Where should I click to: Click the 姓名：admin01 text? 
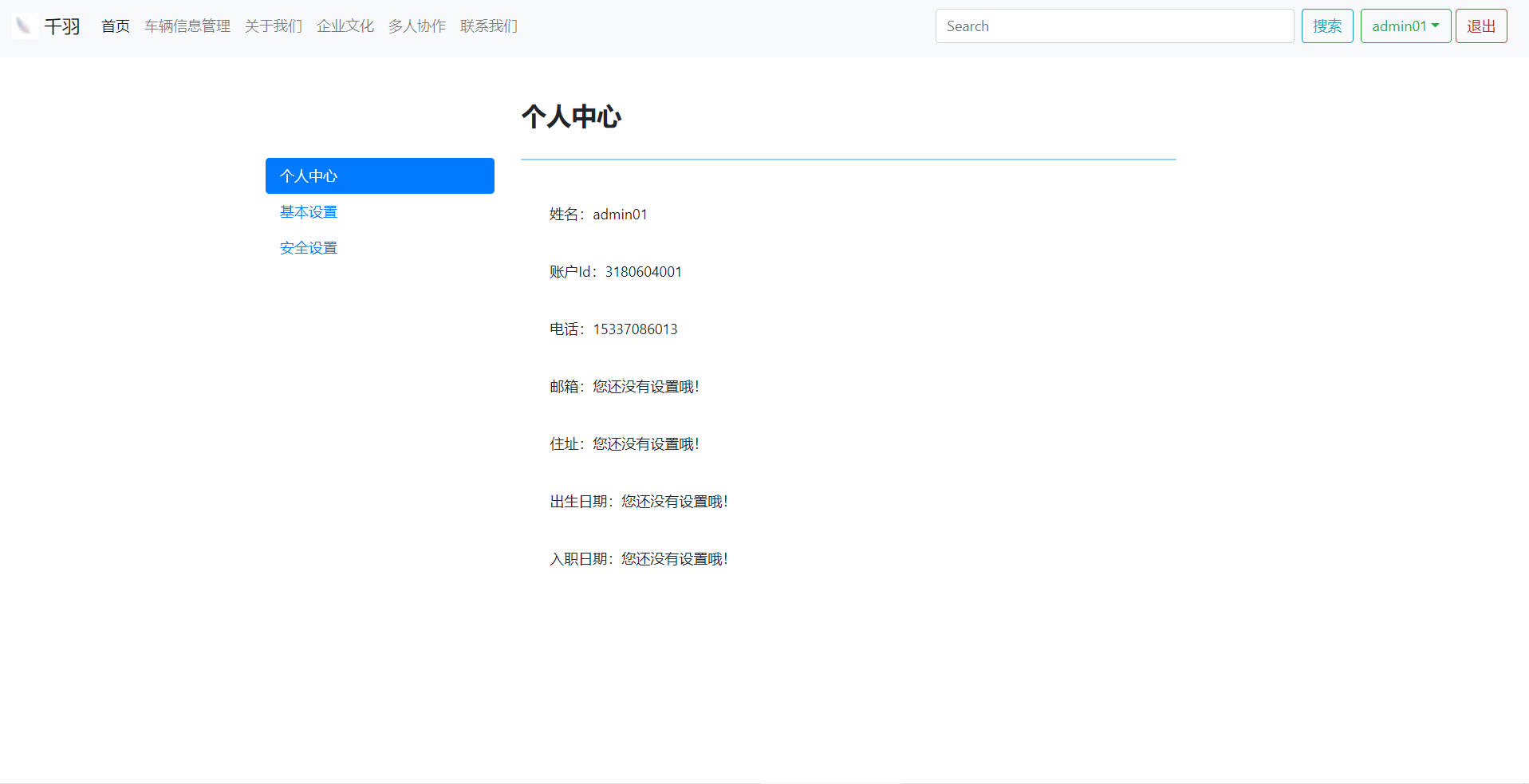pos(598,215)
